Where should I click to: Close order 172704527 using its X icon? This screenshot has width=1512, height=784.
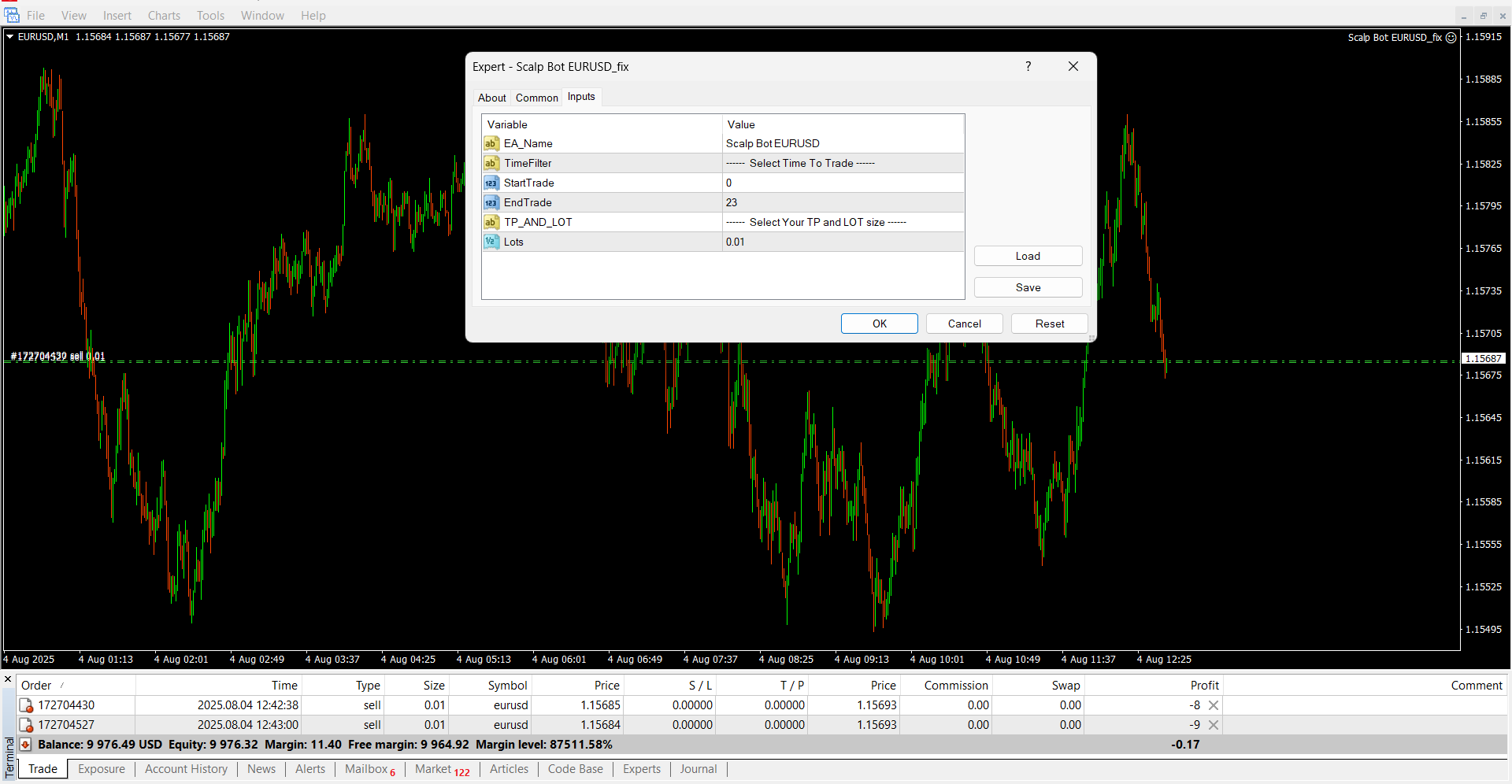pyautogui.click(x=1214, y=725)
